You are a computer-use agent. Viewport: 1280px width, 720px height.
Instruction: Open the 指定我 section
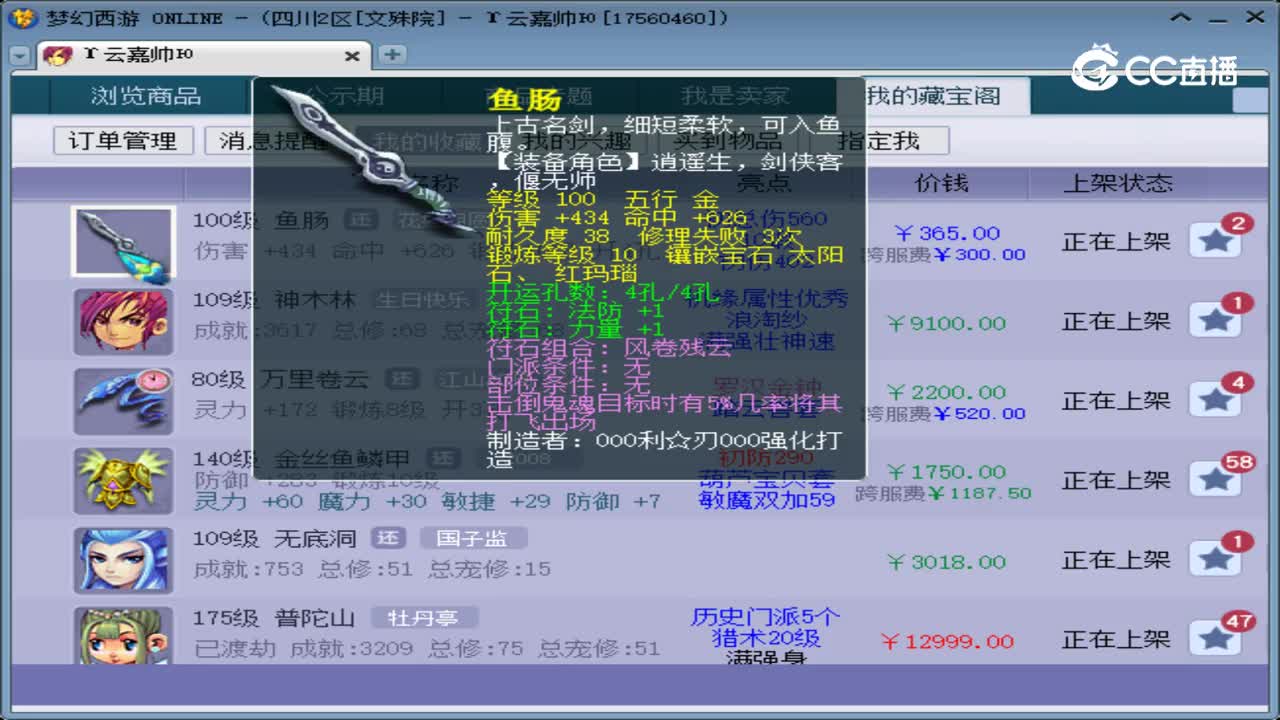tap(879, 141)
